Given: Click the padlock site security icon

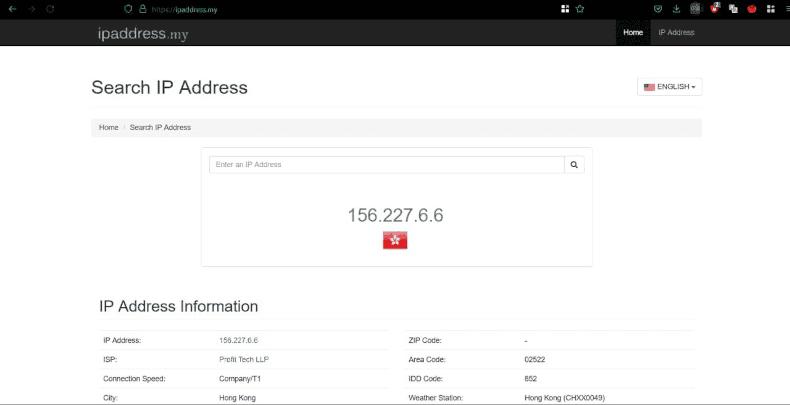Looking at the screenshot, I should [x=143, y=9].
